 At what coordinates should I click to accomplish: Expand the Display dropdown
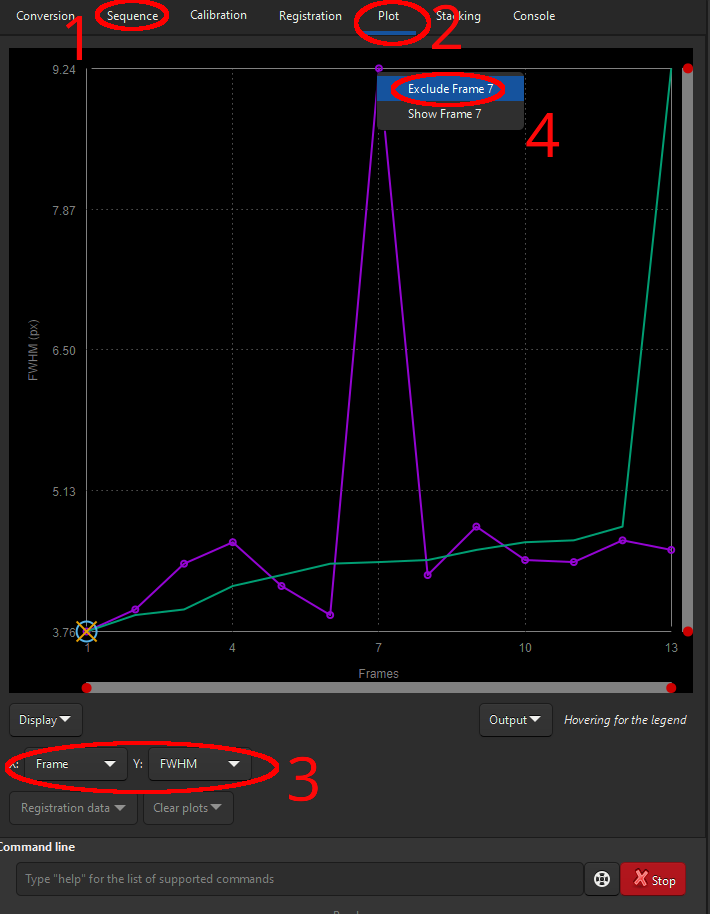tap(45, 720)
